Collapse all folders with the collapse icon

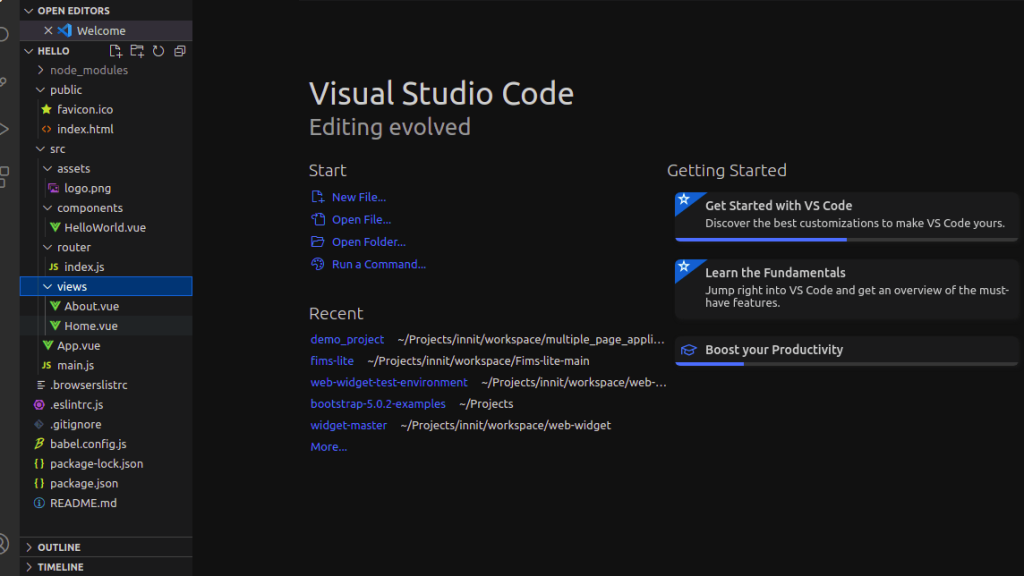[x=179, y=51]
